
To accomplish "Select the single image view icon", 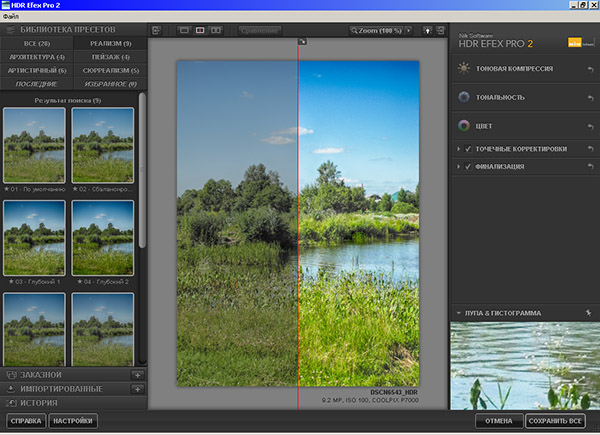I will [183, 30].
